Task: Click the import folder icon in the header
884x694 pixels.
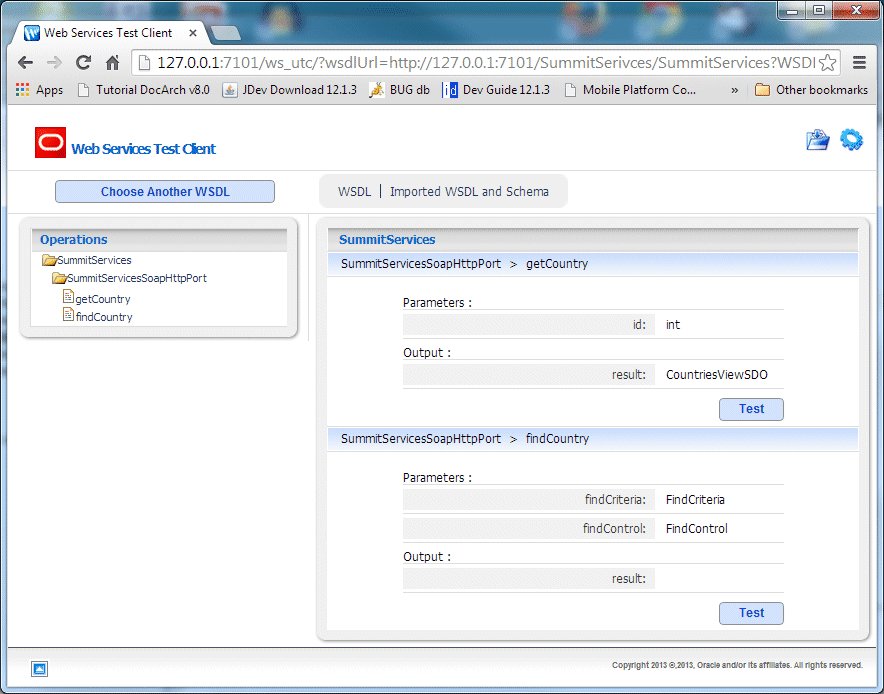Action: click(817, 140)
